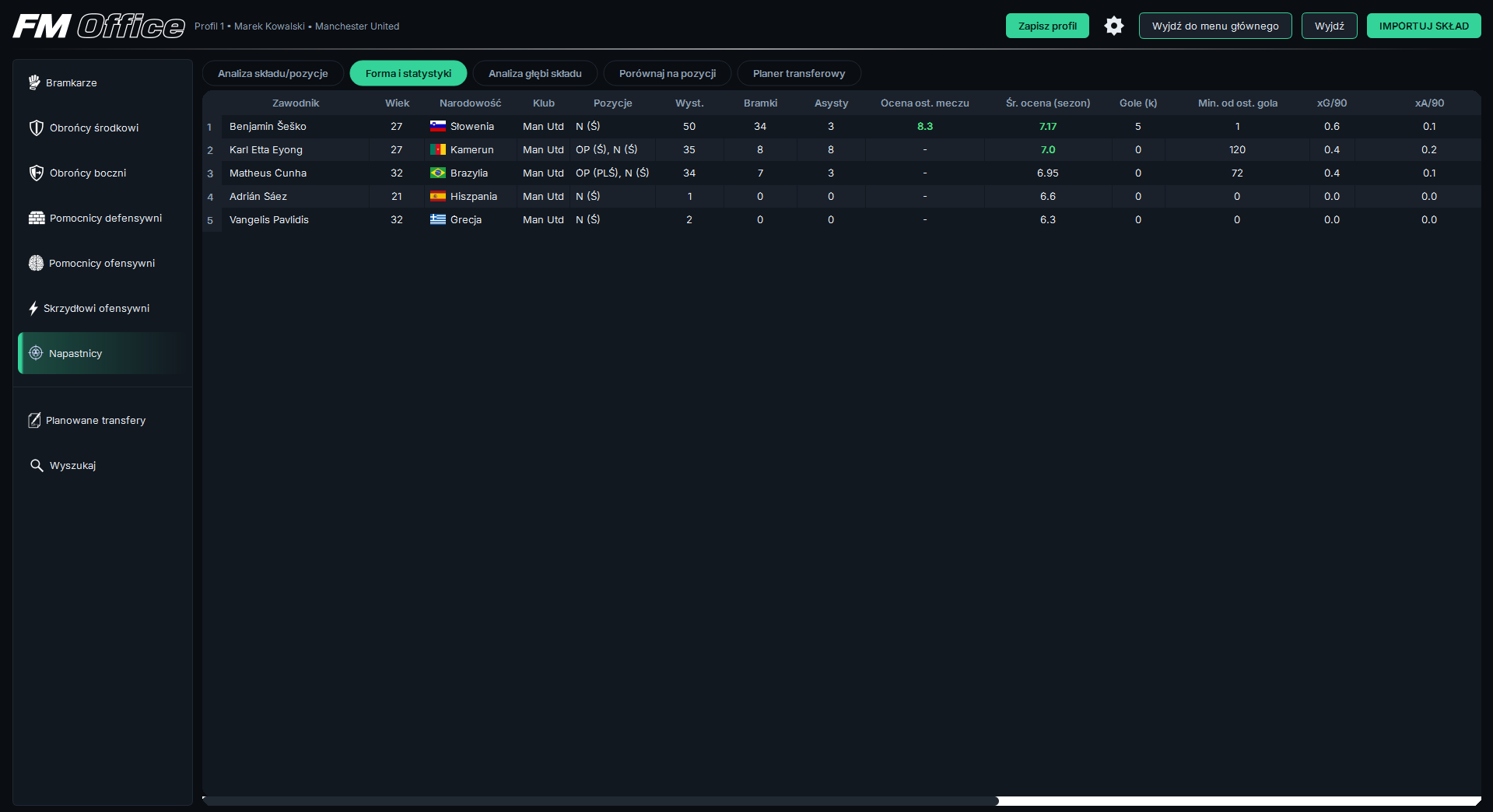The image size is (1493, 812).
Task: Click the IMPORTUJ SKŁAD button
Action: [x=1424, y=26]
